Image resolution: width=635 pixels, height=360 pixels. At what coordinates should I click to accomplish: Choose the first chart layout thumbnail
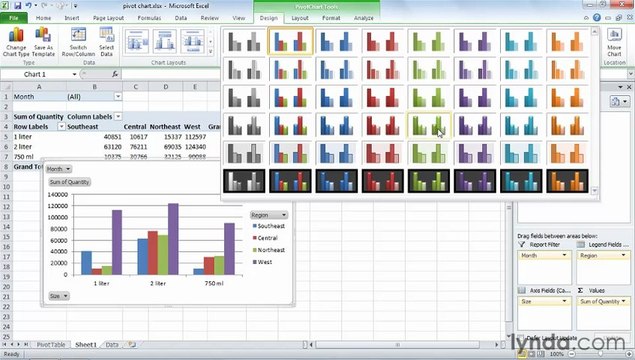(x=137, y=41)
